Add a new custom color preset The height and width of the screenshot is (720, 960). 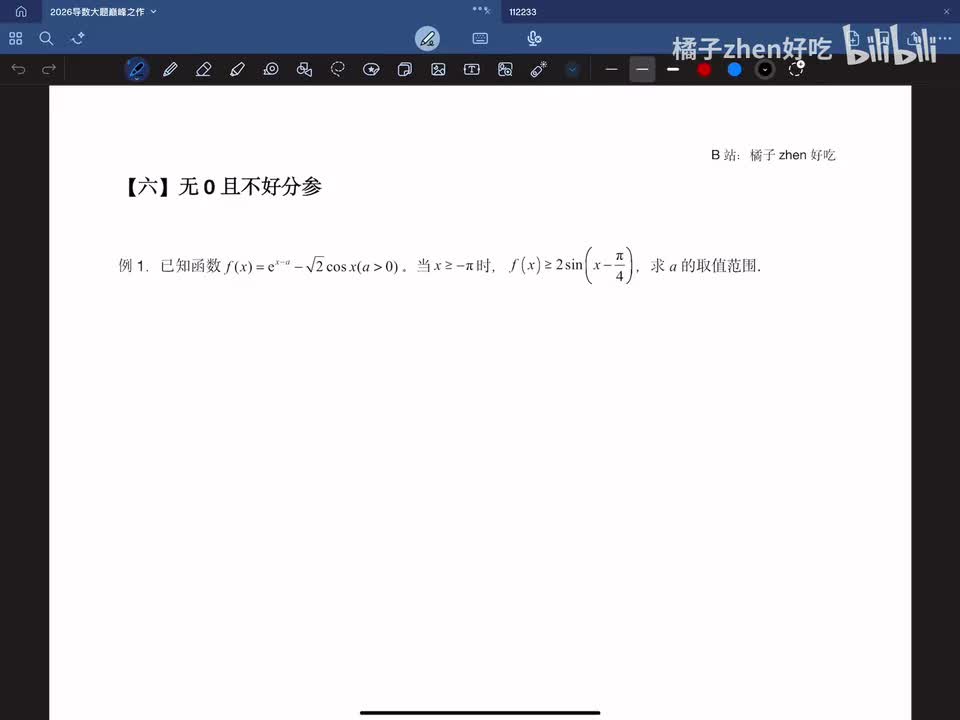pyautogui.click(x=796, y=69)
